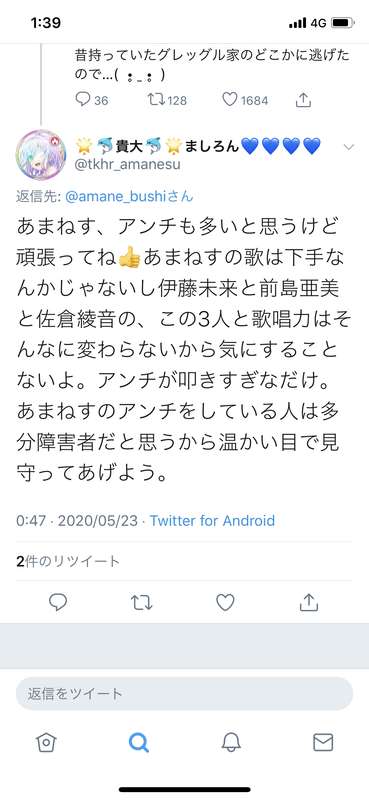The width and height of the screenshot is (369, 800).
Task: Open the tweet options chevron menu
Action: [x=349, y=147]
